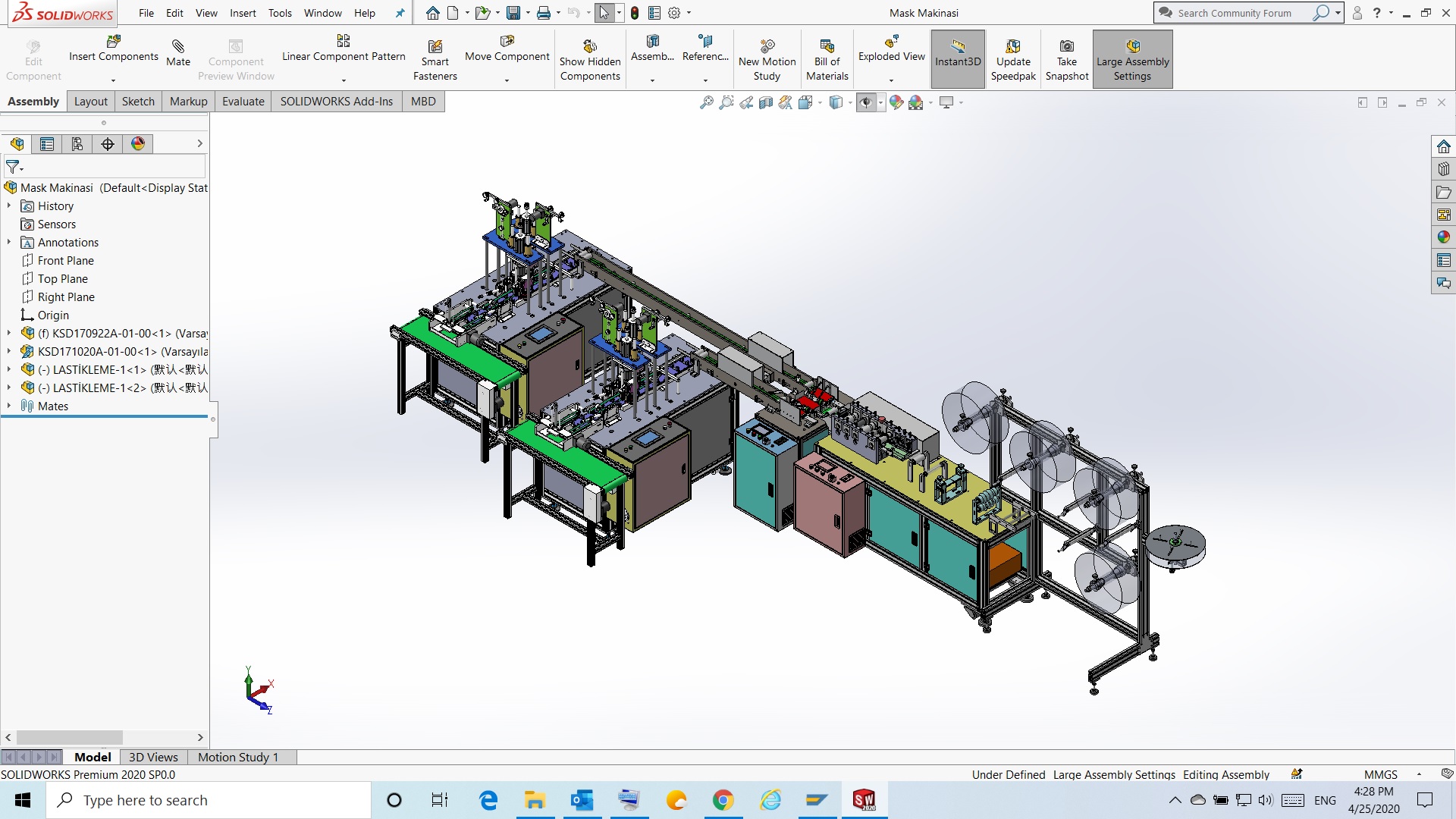Open the Tools menu
This screenshot has width=1456, height=819.
(279, 13)
